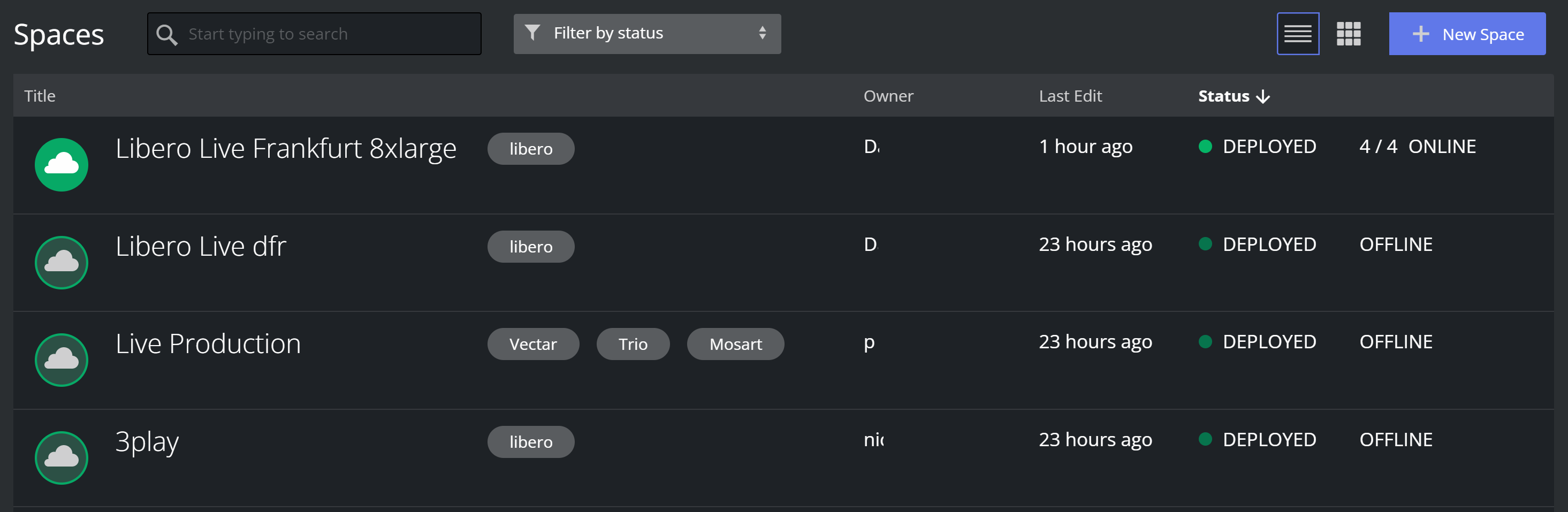Click the cloud icon for Libero Live Frankfurt 8xlarge

[x=62, y=165]
